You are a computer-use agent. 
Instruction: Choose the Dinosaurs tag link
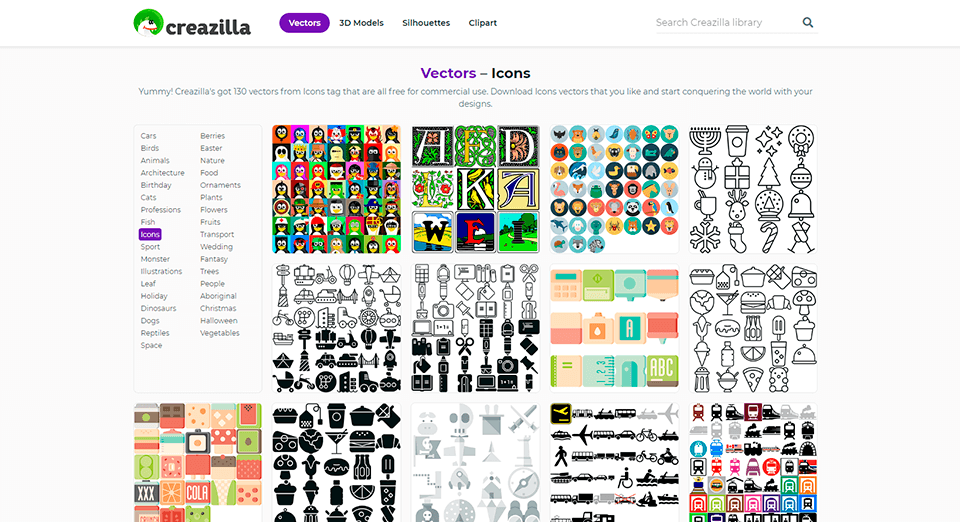pos(158,308)
